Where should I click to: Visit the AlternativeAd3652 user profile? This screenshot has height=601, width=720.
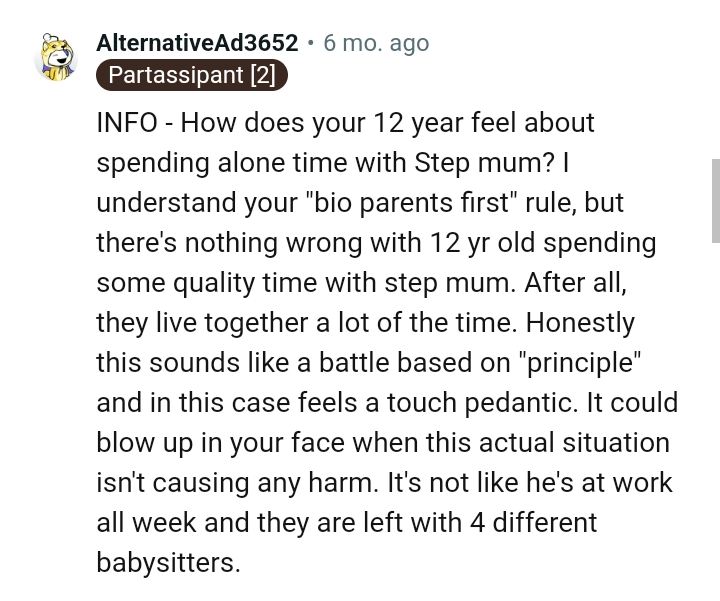click(x=197, y=43)
